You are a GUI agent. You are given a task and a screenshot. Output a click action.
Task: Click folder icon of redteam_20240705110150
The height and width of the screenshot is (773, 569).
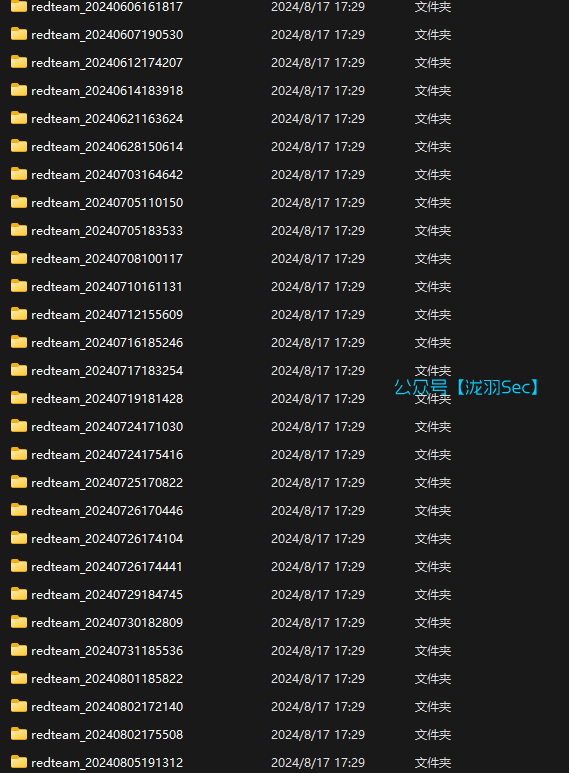[x=19, y=202]
